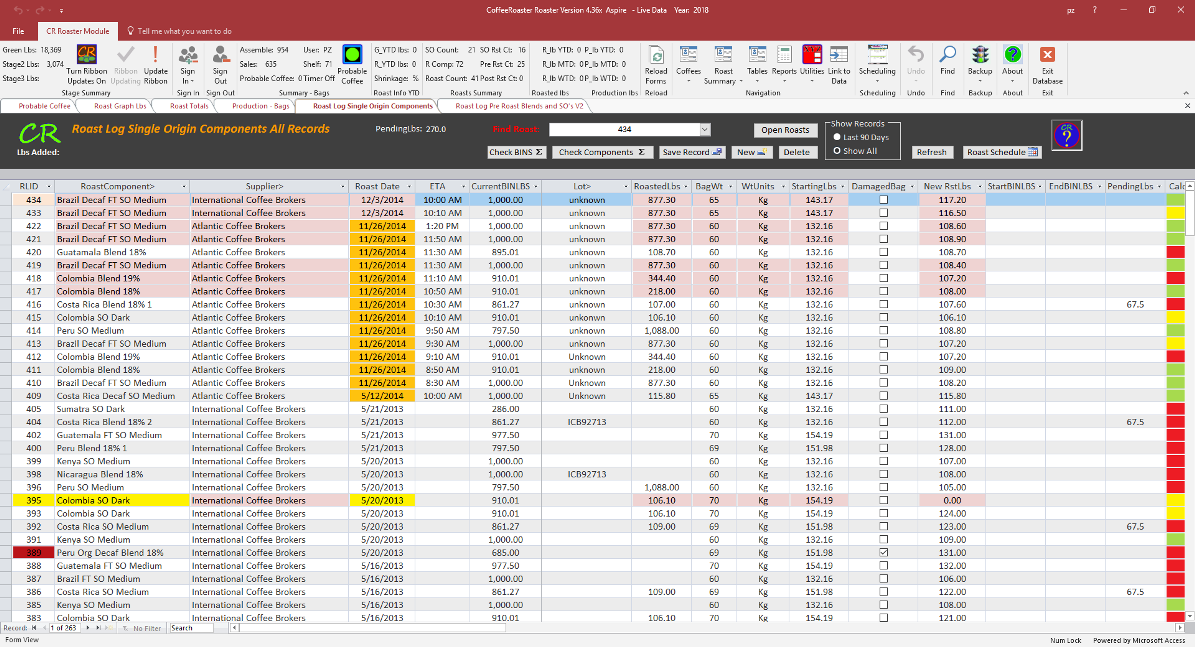Select the Show All radio button
Screen dimensions: 1195x647
click(x=837, y=151)
